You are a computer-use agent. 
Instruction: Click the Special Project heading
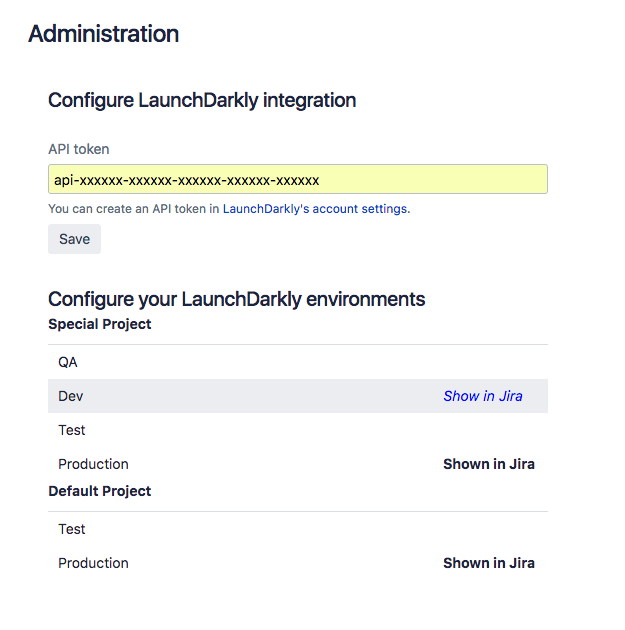coord(100,324)
